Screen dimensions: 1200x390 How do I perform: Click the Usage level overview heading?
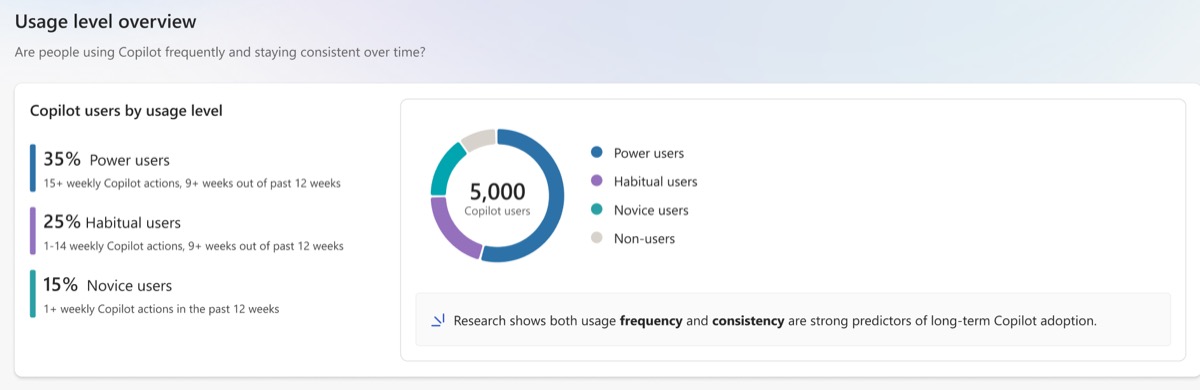tap(105, 21)
